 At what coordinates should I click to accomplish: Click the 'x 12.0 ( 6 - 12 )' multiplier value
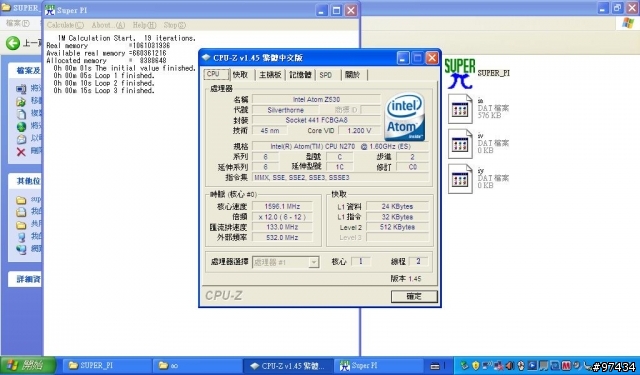[282, 217]
